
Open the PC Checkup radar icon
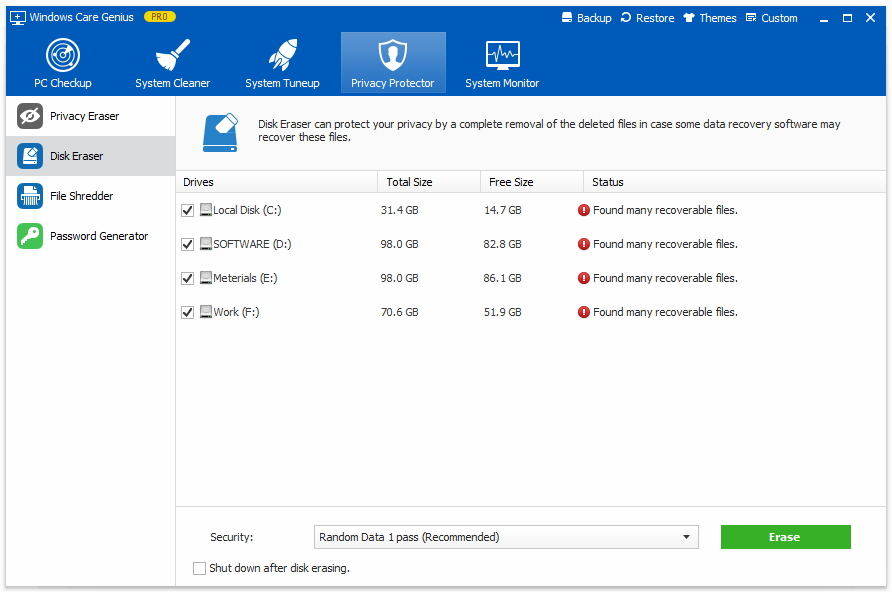coord(63,55)
